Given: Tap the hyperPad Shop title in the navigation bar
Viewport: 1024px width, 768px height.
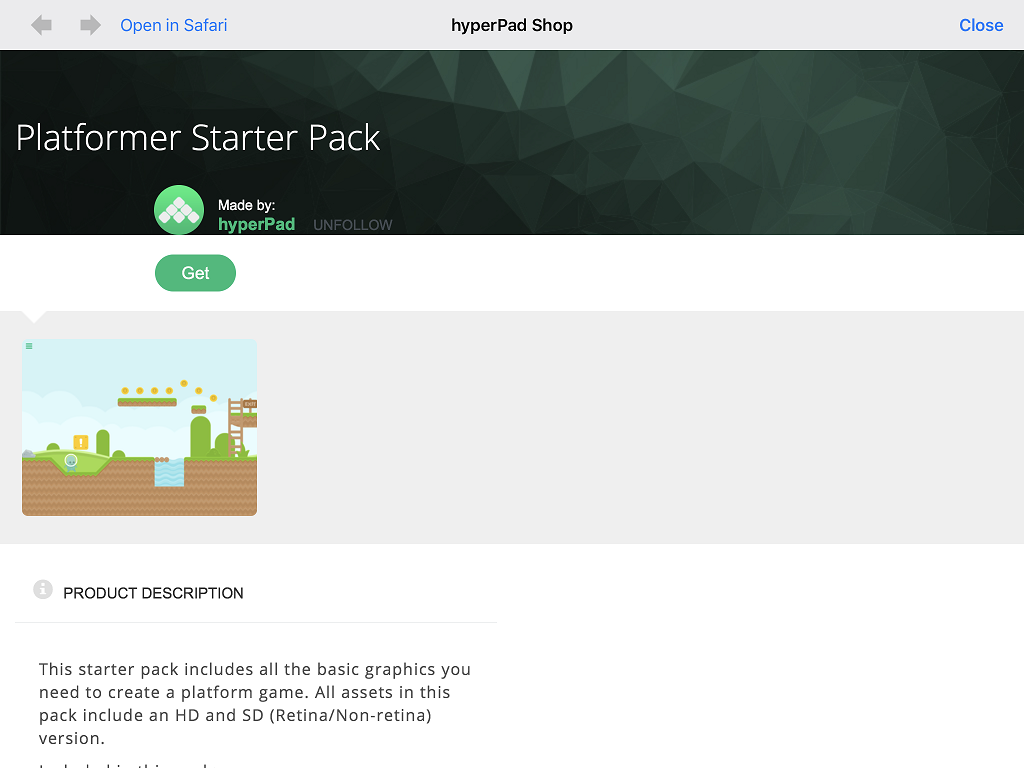Looking at the screenshot, I should (x=512, y=25).
